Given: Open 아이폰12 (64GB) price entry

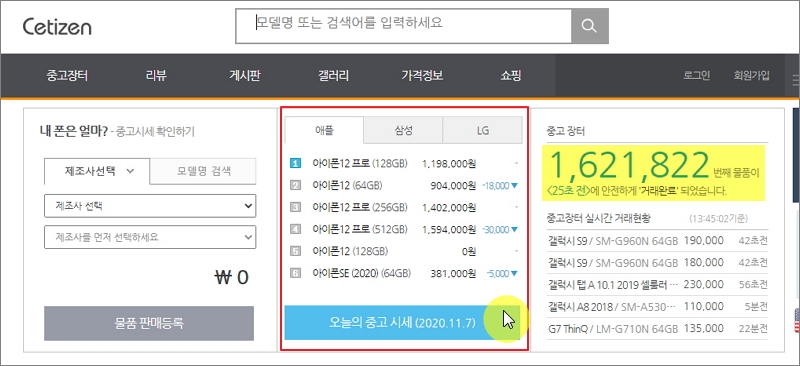Looking at the screenshot, I should (x=347, y=186).
